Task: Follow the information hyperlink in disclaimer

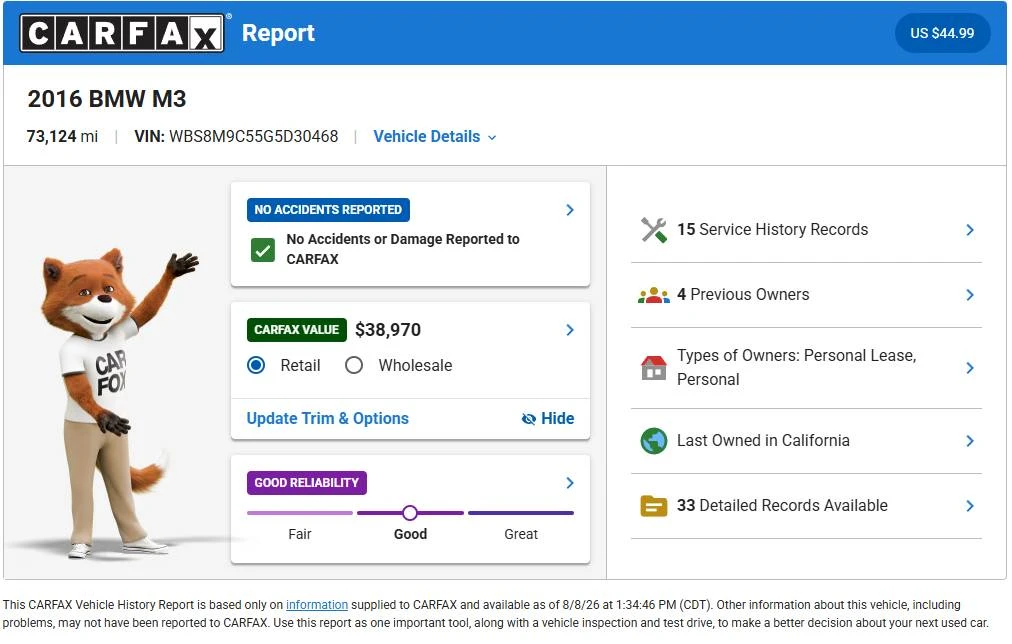Action: pyautogui.click(x=317, y=605)
